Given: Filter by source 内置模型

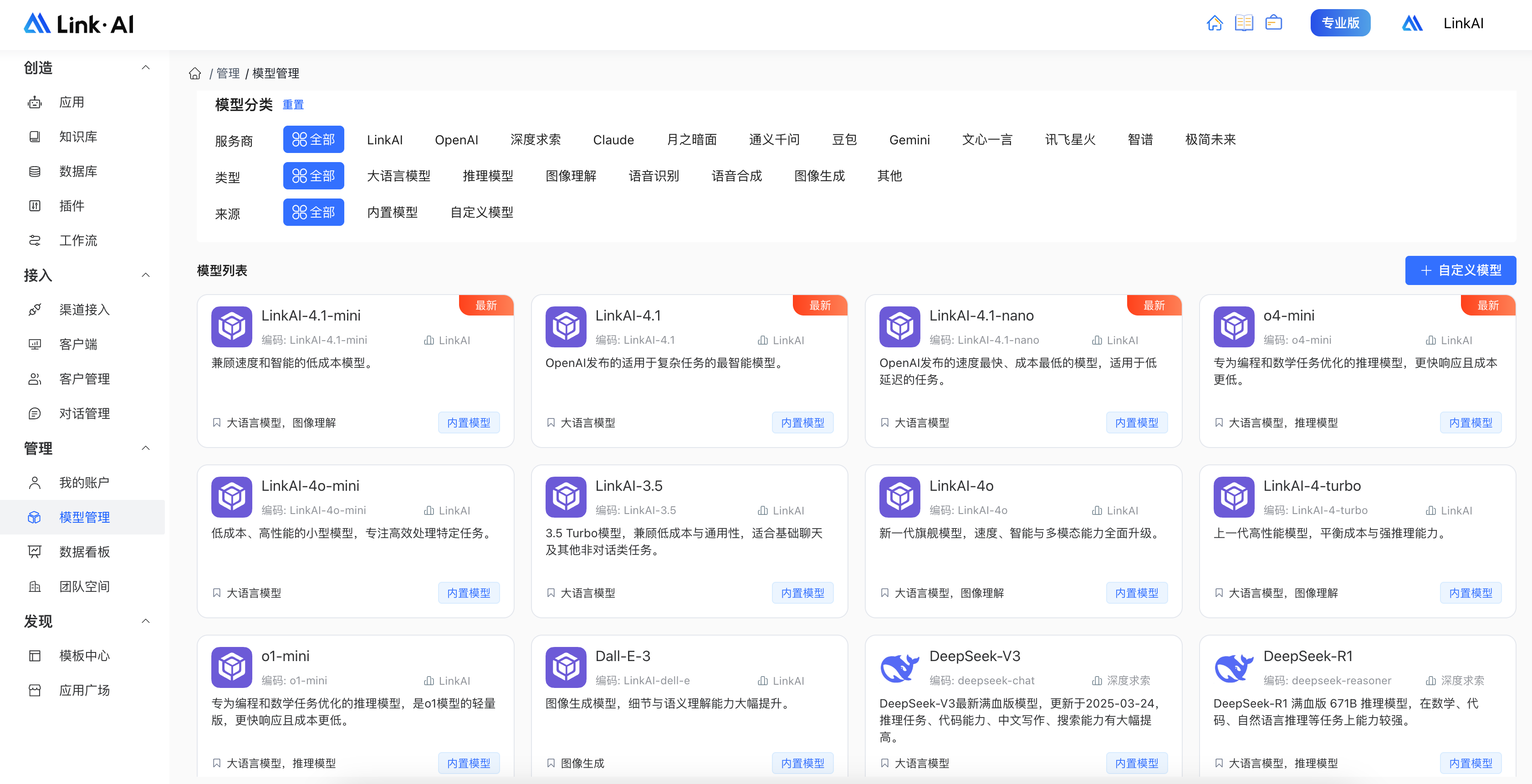Looking at the screenshot, I should pos(392,212).
